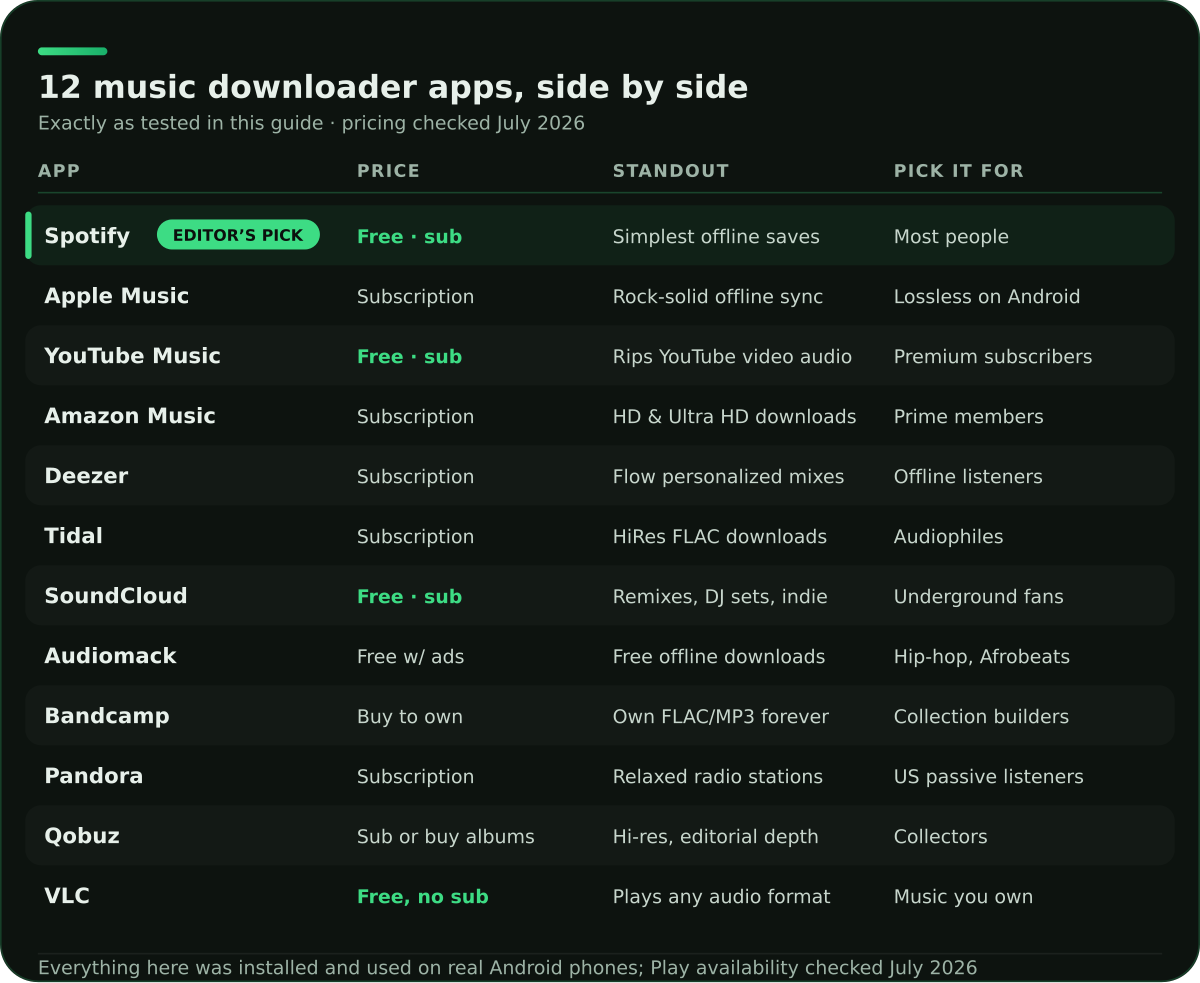Click 'Relaxed radio stations' standout text
The width and height of the screenshot is (1200, 983).
718,777
